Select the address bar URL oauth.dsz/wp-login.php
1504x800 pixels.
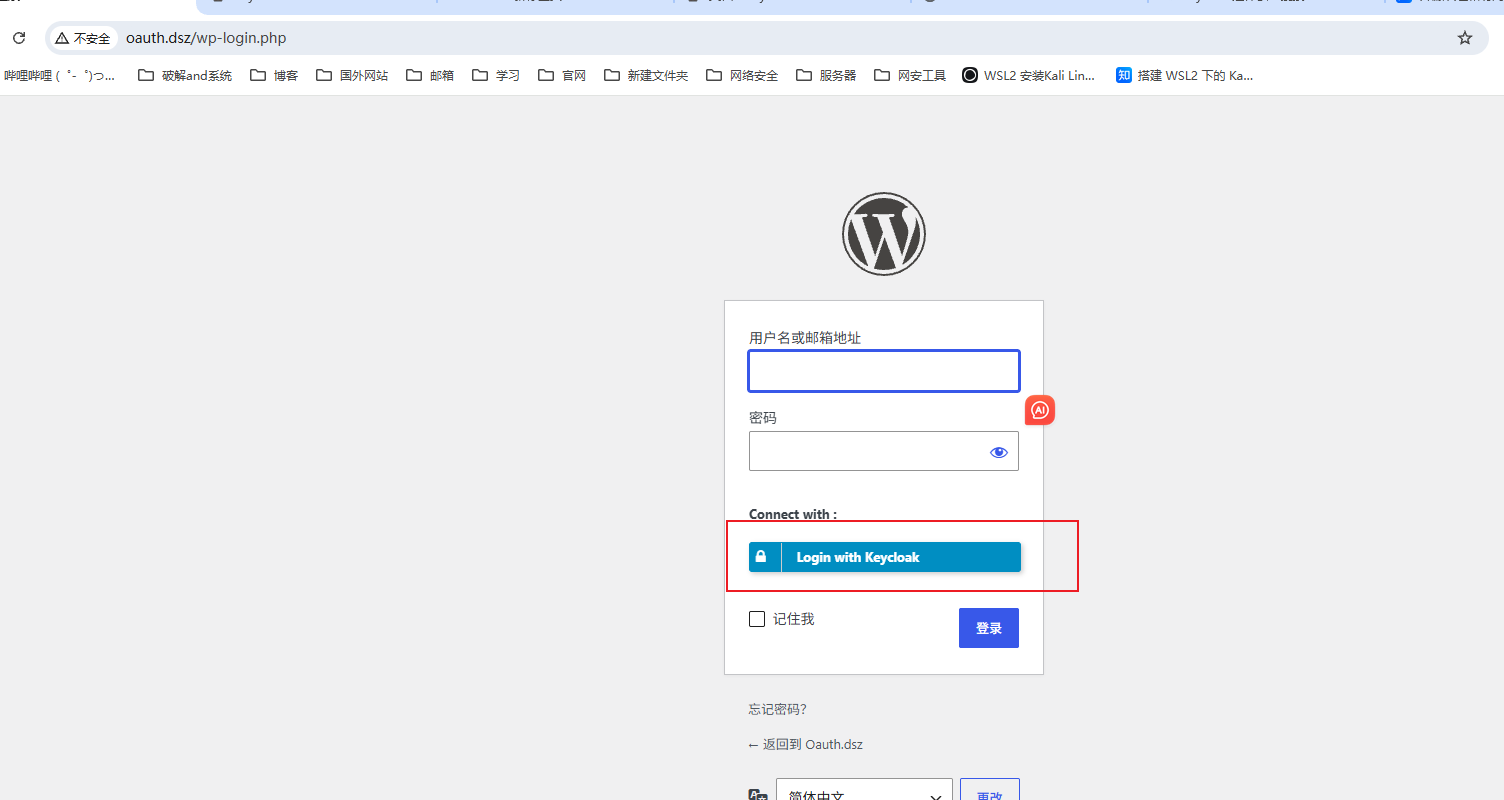coord(206,38)
